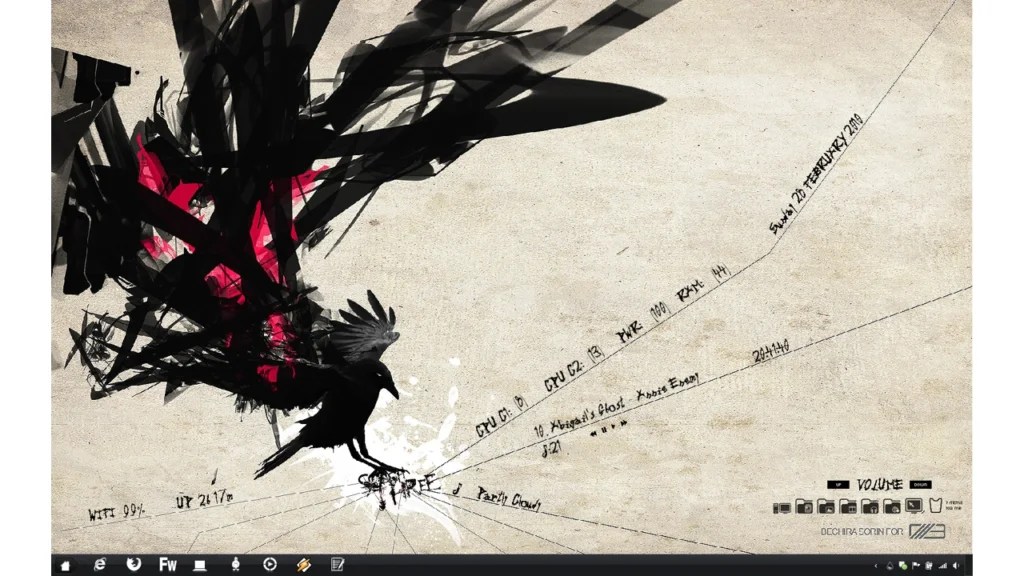Click the clipboard tray icon next to the flag
Screen dimensions: 1024x576
coord(929,566)
